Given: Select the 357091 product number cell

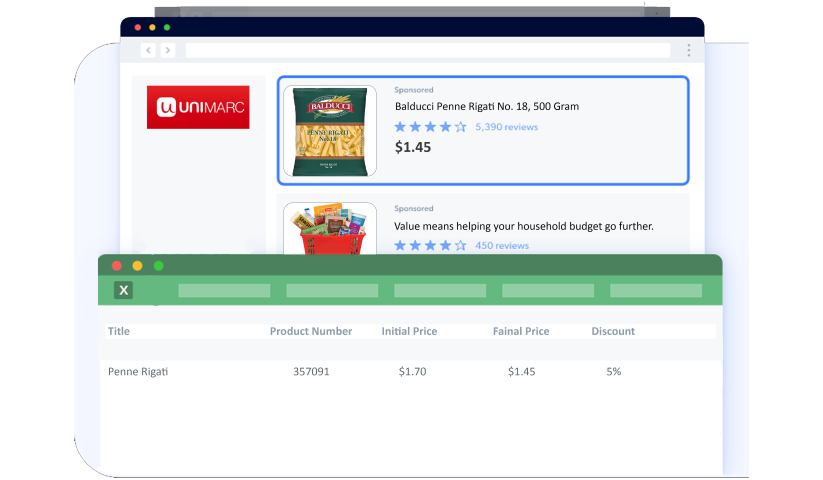Looking at the screenshot, I should click(311, 371).
